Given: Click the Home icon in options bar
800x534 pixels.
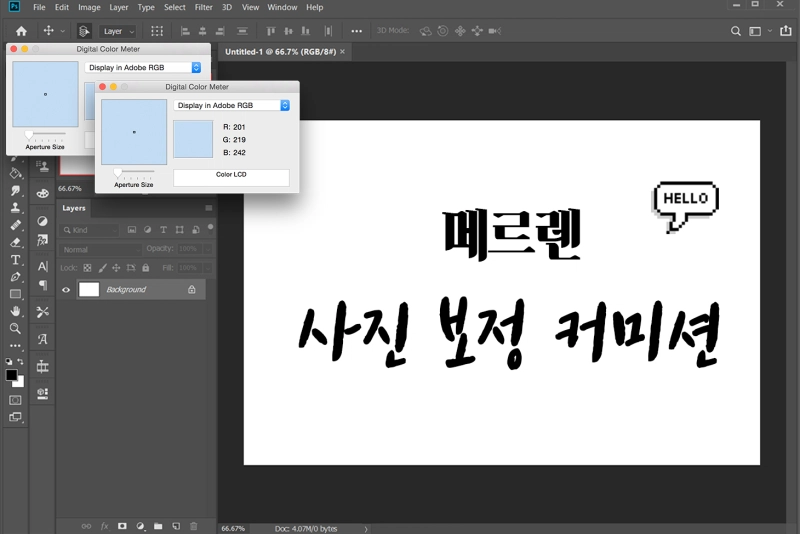Looking at the screenshot, I should tap(21, 31).
